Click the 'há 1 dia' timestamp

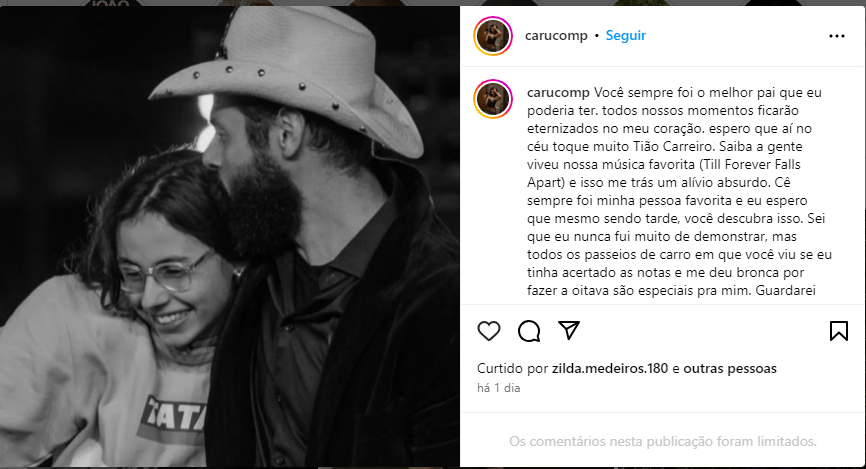499,388
